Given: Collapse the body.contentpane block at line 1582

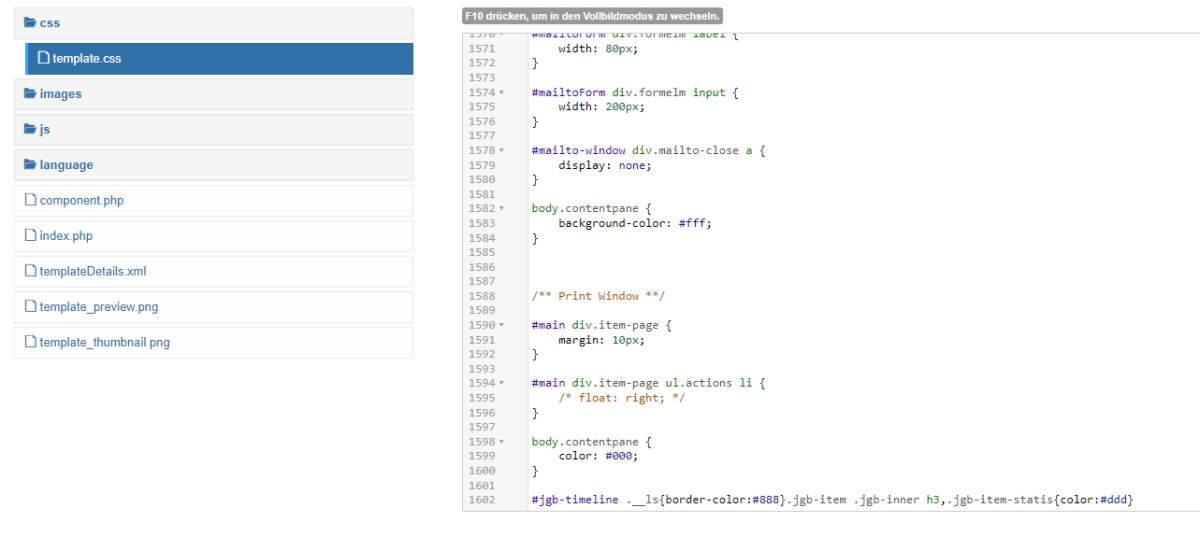Looking at the screenshot, I should pyautogui.click(x=501, y=209).
